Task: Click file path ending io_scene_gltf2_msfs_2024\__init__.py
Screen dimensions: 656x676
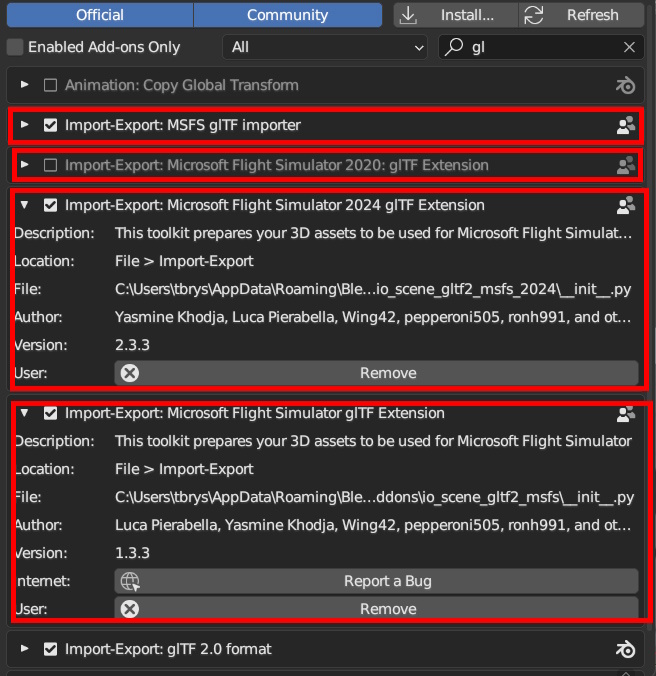Action: point(373,289)
